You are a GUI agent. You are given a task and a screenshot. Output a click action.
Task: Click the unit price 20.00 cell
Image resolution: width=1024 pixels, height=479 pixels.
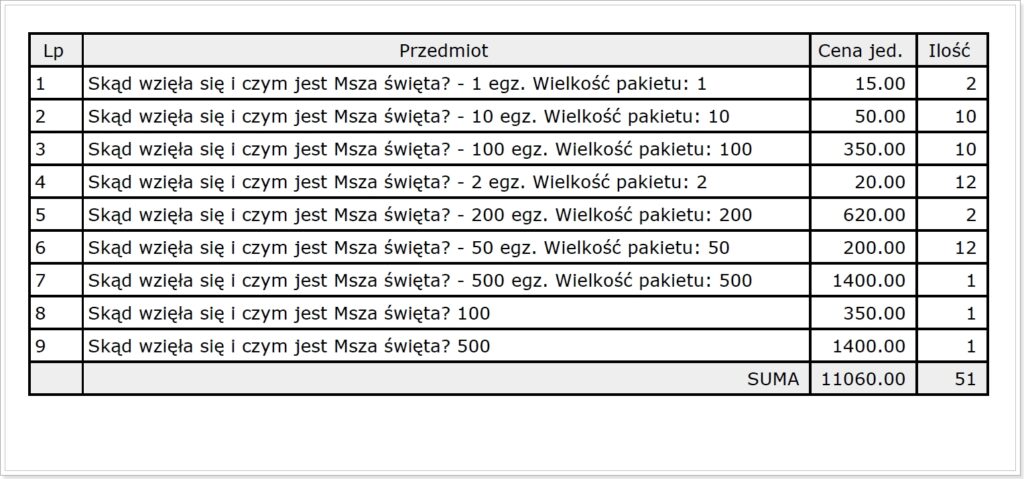click(x=863, y=182)
